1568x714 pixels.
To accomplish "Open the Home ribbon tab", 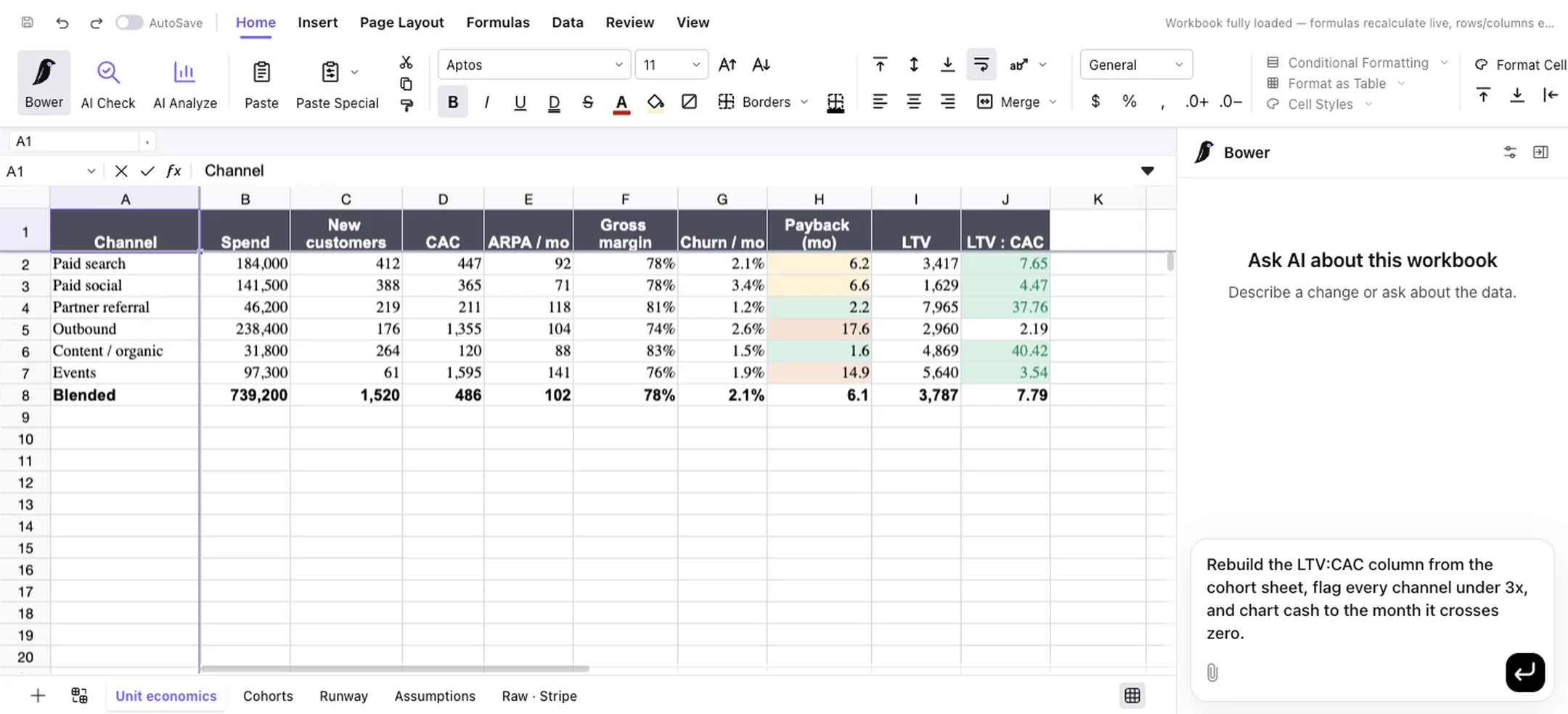I will (x=256, y=23).
